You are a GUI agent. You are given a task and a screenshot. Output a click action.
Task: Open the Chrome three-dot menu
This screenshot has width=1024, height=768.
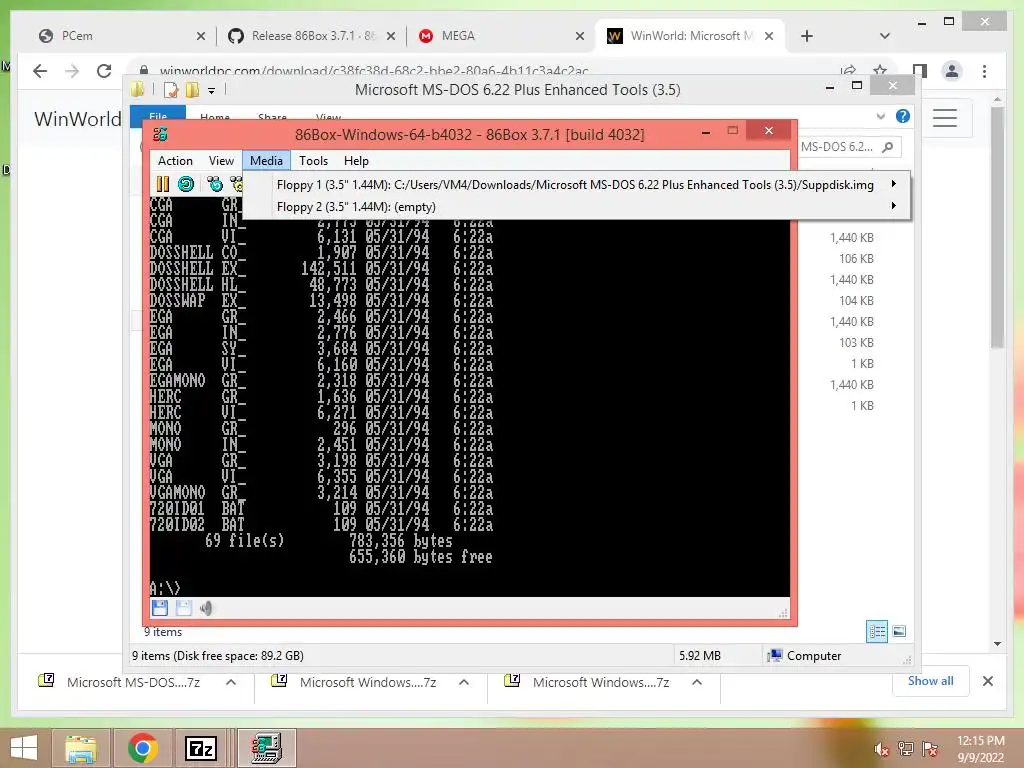[x=984, y=71]
